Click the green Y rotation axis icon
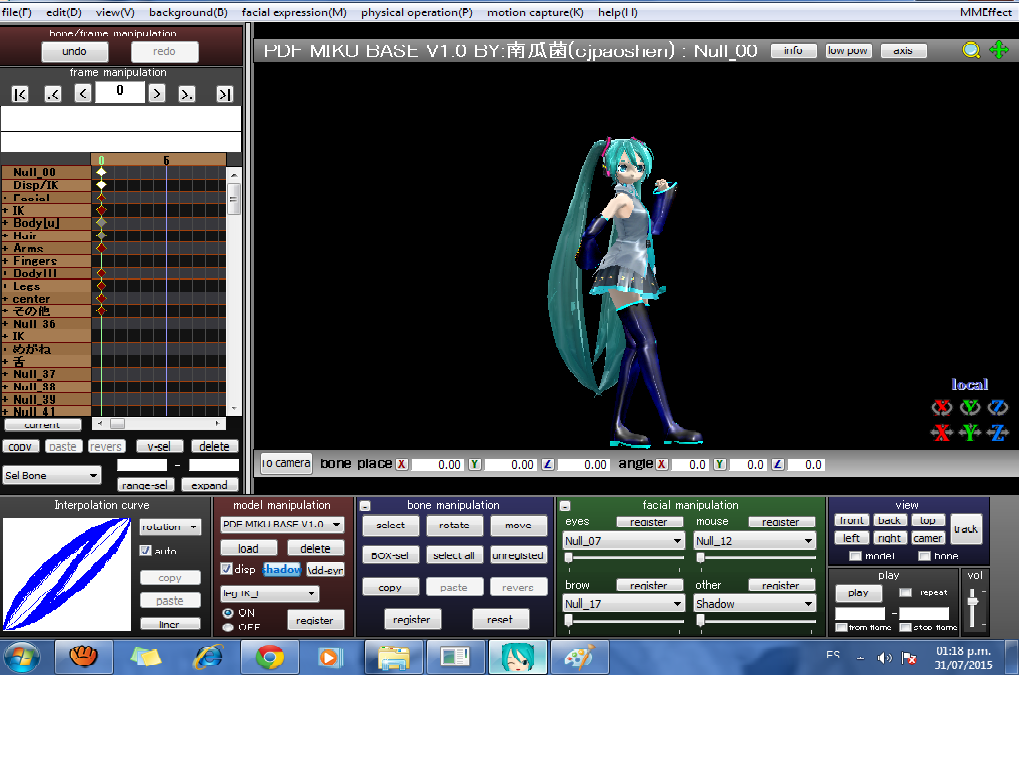This screenshot has width=1024, height=768. tap(970, 408)
